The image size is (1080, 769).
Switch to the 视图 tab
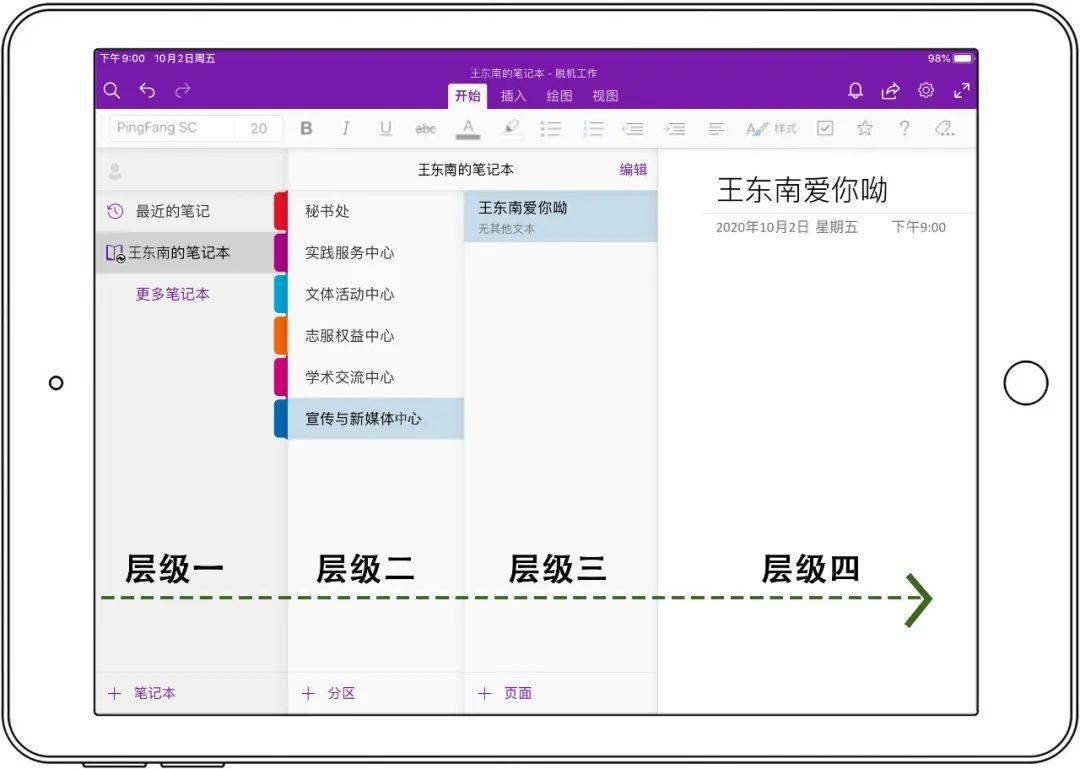[x=605, y=96]
